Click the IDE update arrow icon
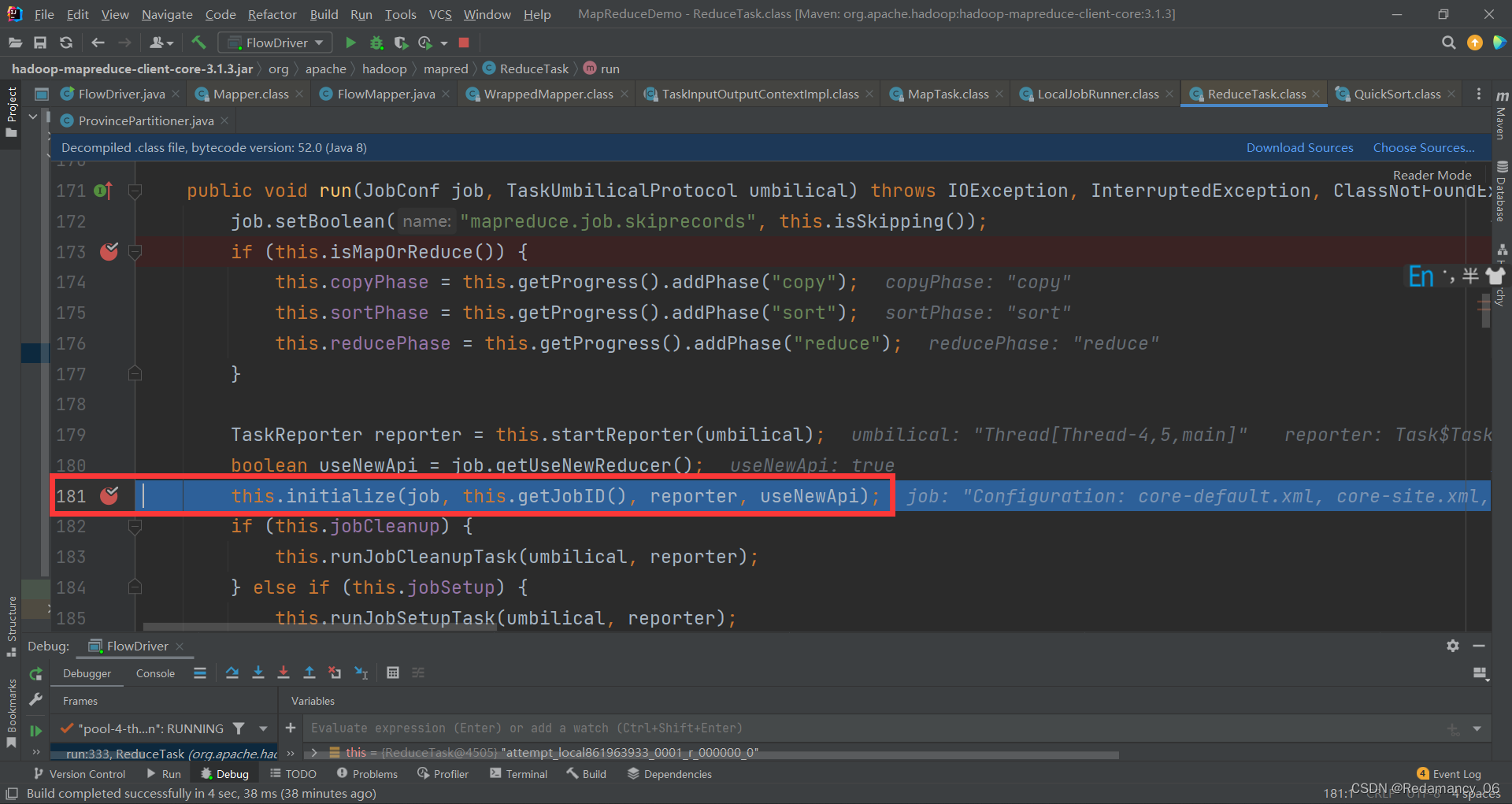Image resolution: width=1512 pixels, height=804 pixels. tap(1474, 43)
